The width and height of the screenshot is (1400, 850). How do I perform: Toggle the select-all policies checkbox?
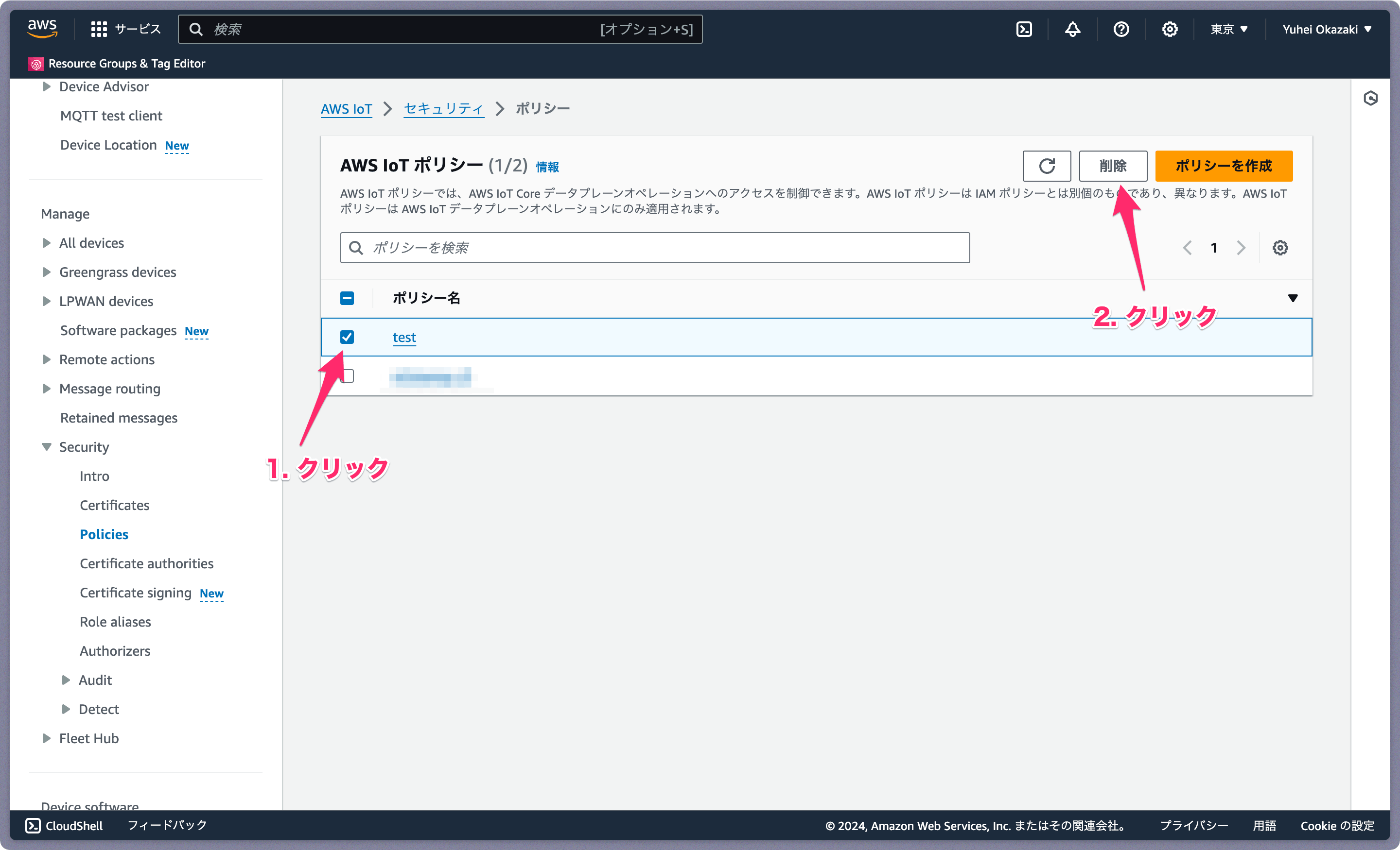[347, 298]
